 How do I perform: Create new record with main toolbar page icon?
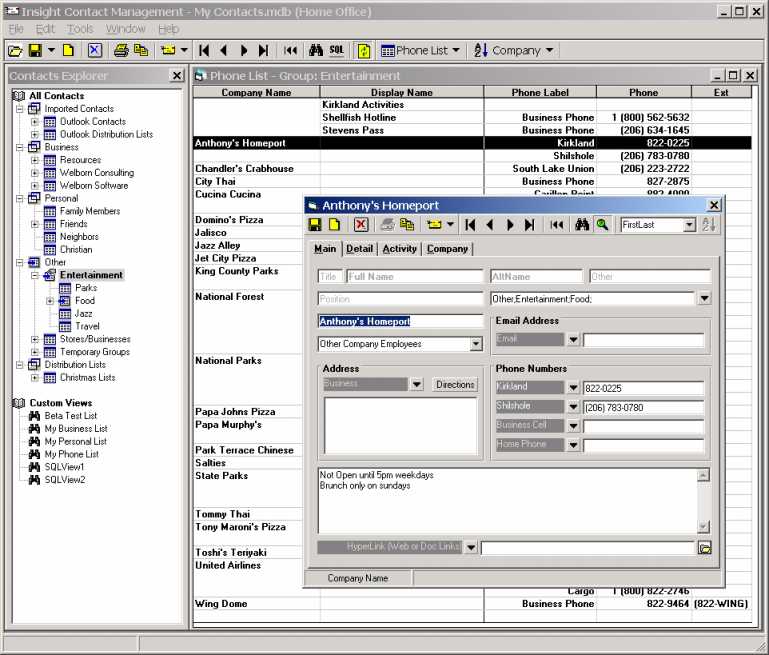click(x=69, y=50)
